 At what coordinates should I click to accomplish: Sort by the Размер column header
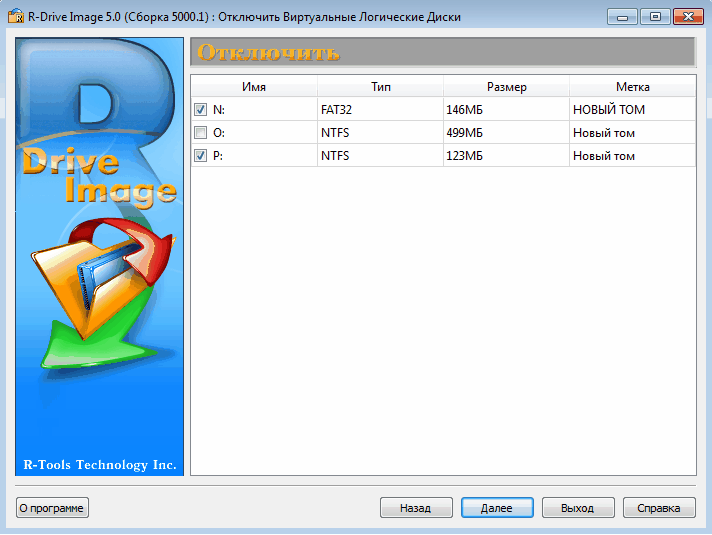(x=506, y=86)
